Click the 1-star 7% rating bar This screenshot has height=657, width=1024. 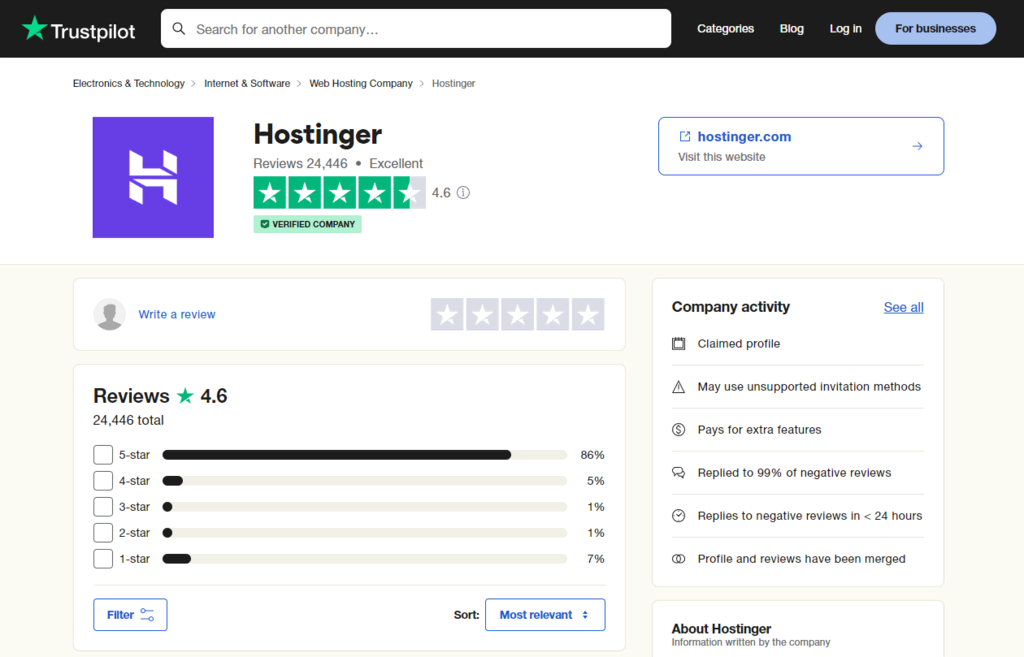[x=364, y=559]
